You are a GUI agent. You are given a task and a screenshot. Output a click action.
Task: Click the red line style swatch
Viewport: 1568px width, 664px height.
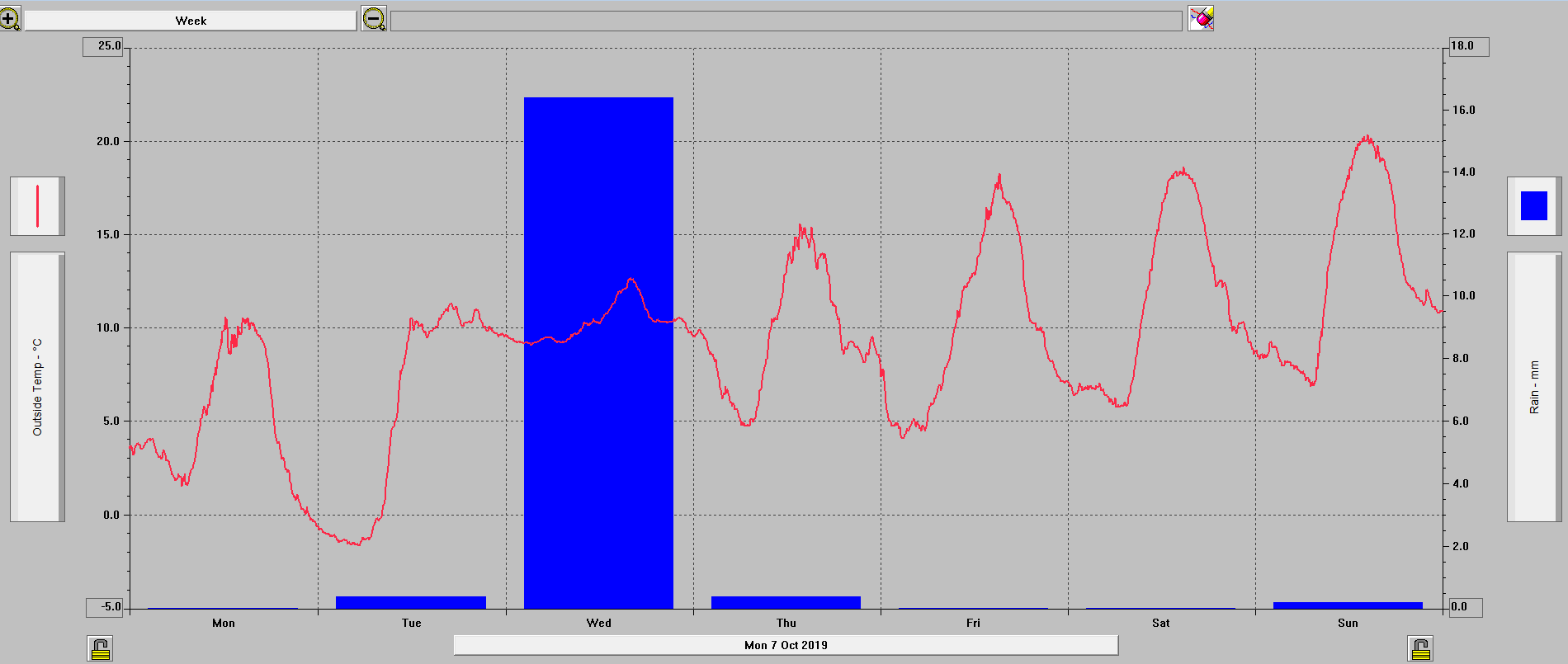pyautogui.click(x=37, y=206)
